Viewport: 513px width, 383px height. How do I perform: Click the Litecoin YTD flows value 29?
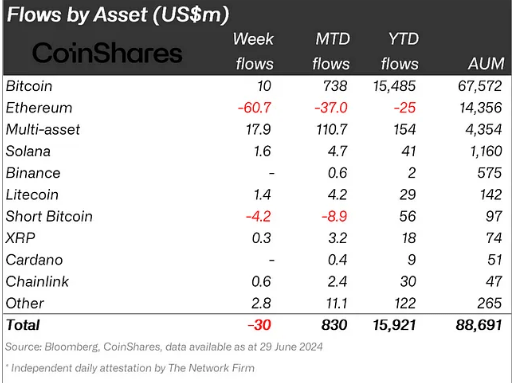pyautogui.click(x=408, y=195)
